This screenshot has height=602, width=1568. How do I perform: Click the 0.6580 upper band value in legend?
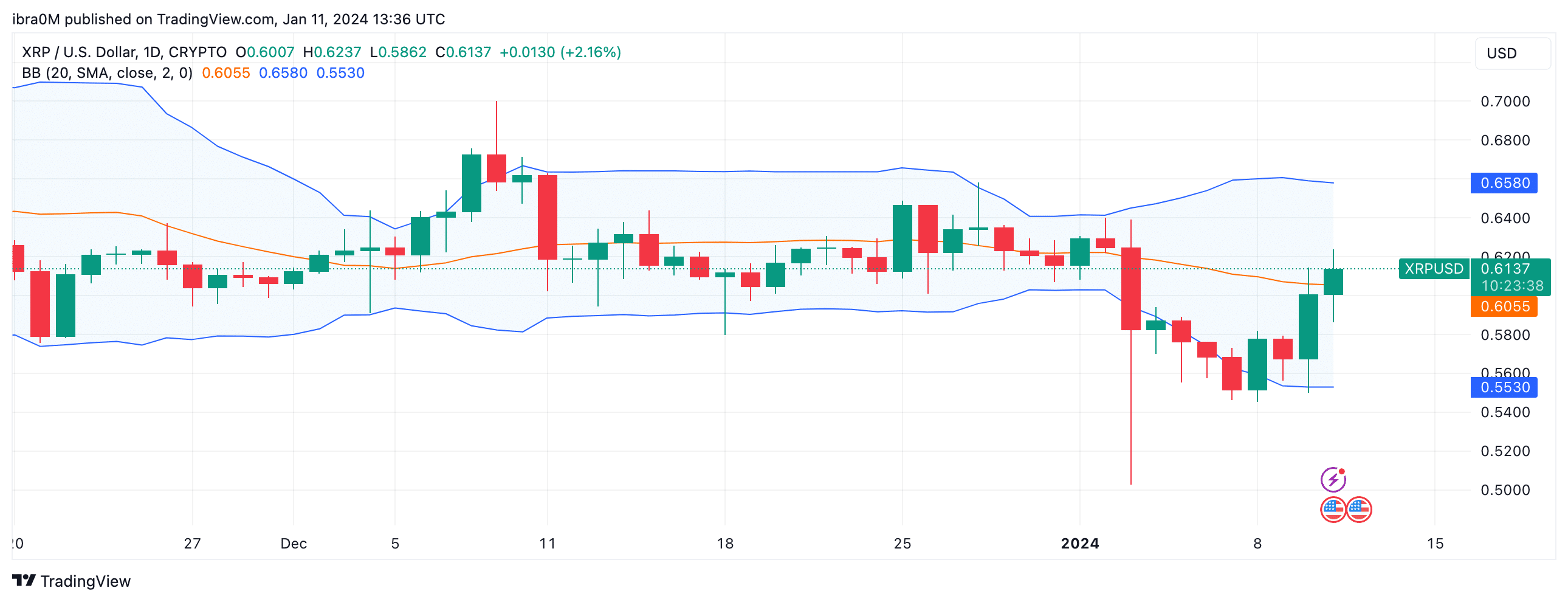(x=283, y=73)
